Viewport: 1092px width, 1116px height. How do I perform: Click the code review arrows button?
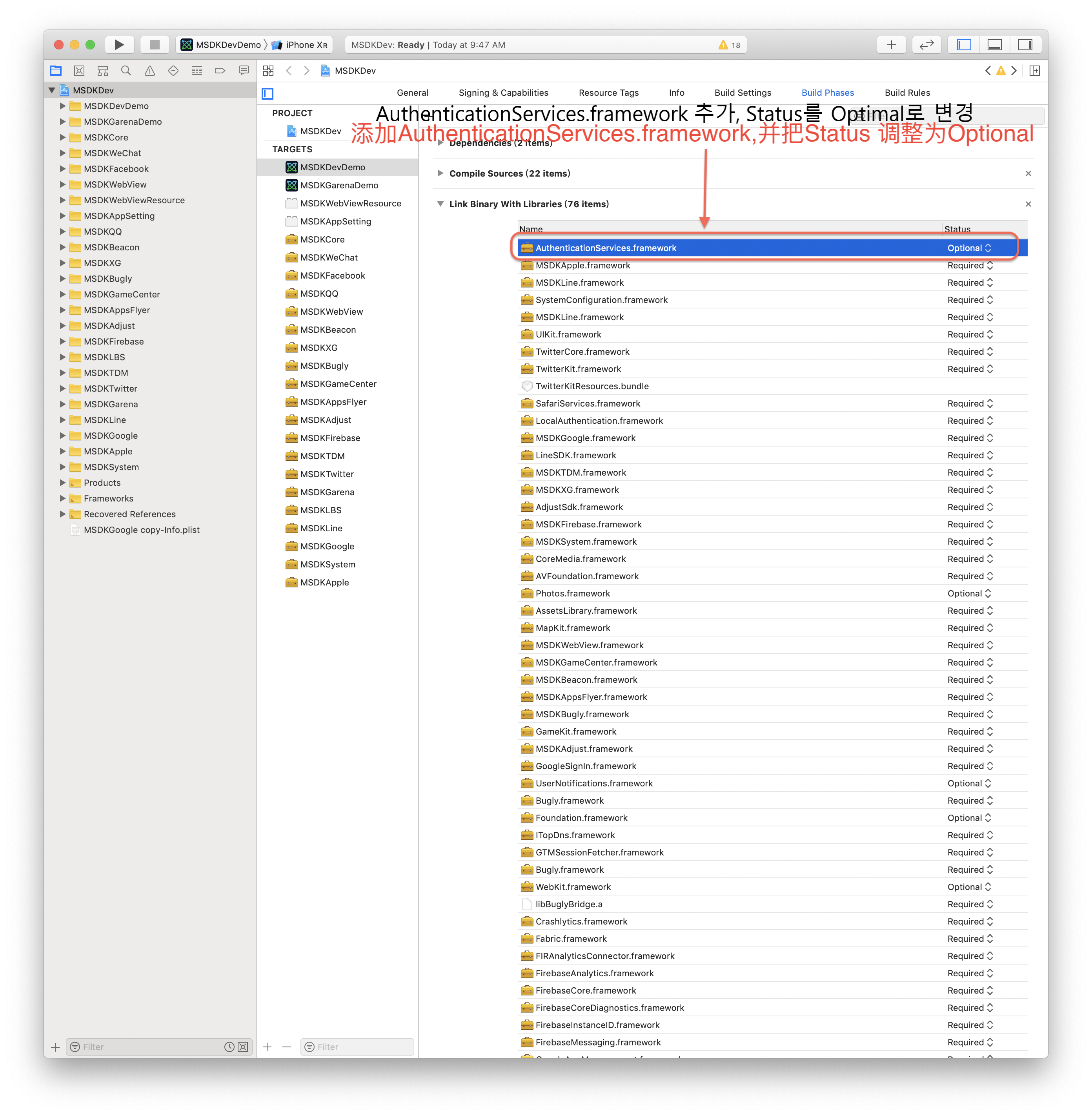[927, 45]
